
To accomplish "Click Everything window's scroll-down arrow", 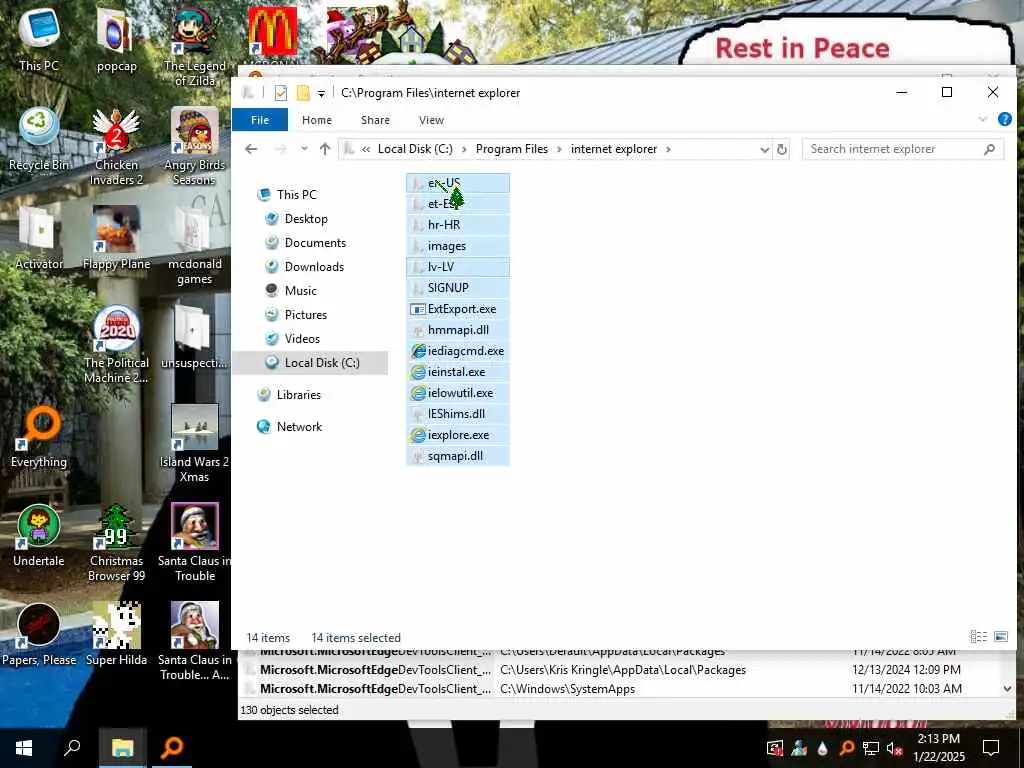I will click(1007, 689).
